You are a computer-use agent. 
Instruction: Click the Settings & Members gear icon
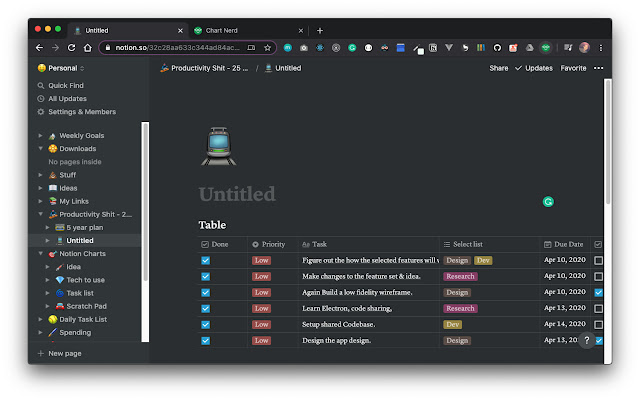pos(40,111)
